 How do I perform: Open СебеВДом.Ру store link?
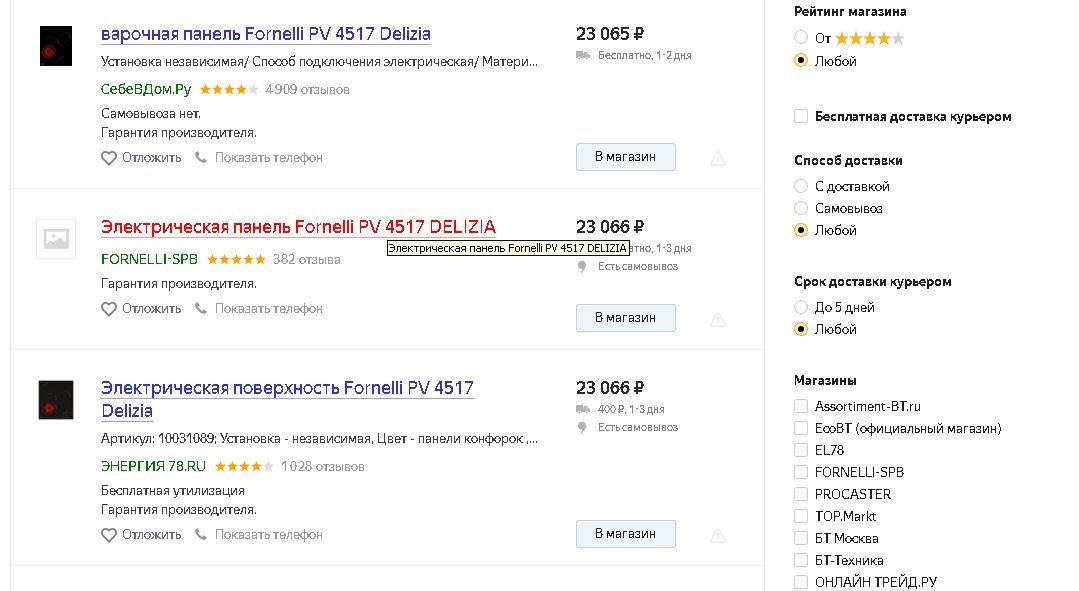[146, 89]
